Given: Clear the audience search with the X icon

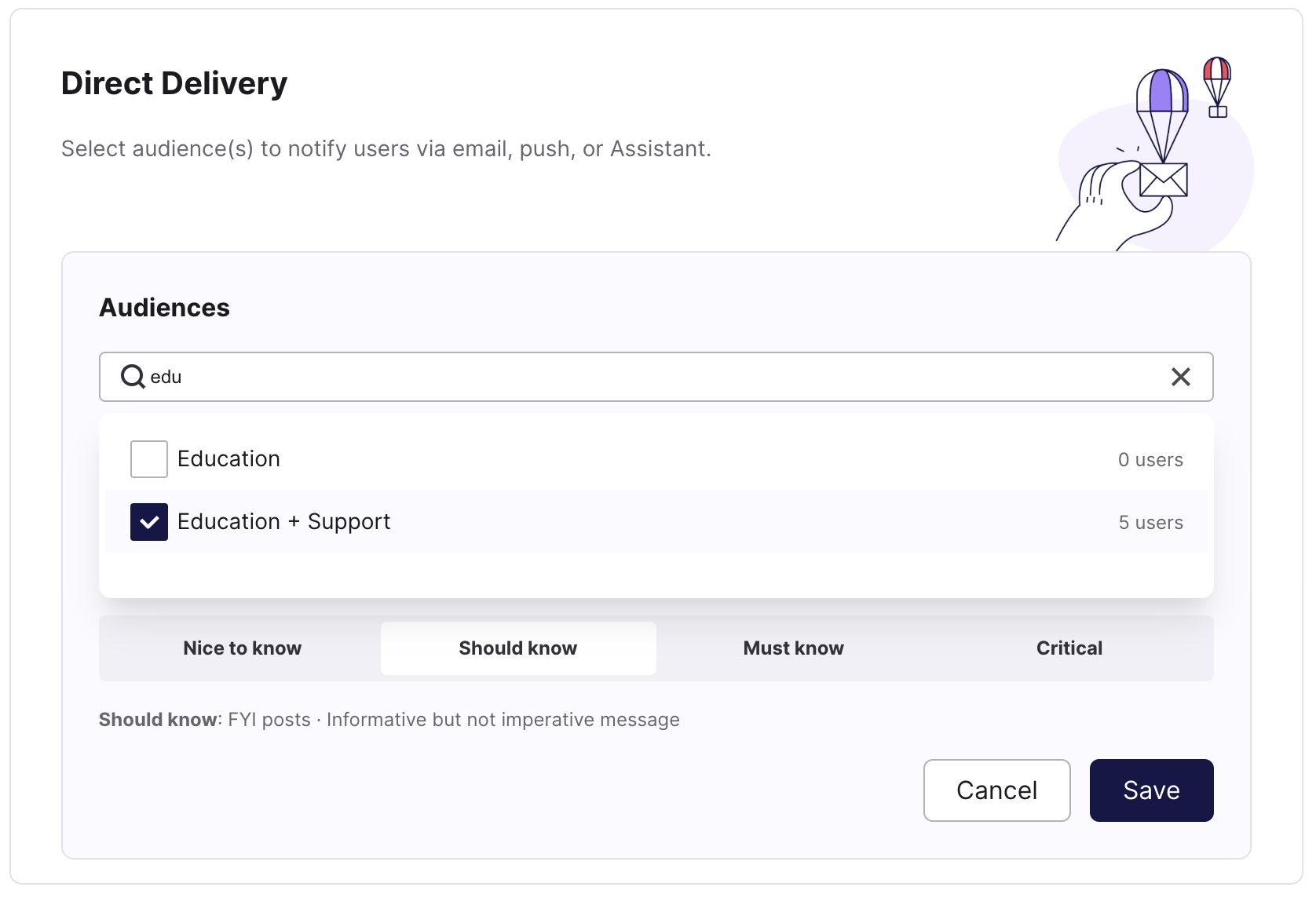Looking at the screenshot, I should coord(1180,377).
